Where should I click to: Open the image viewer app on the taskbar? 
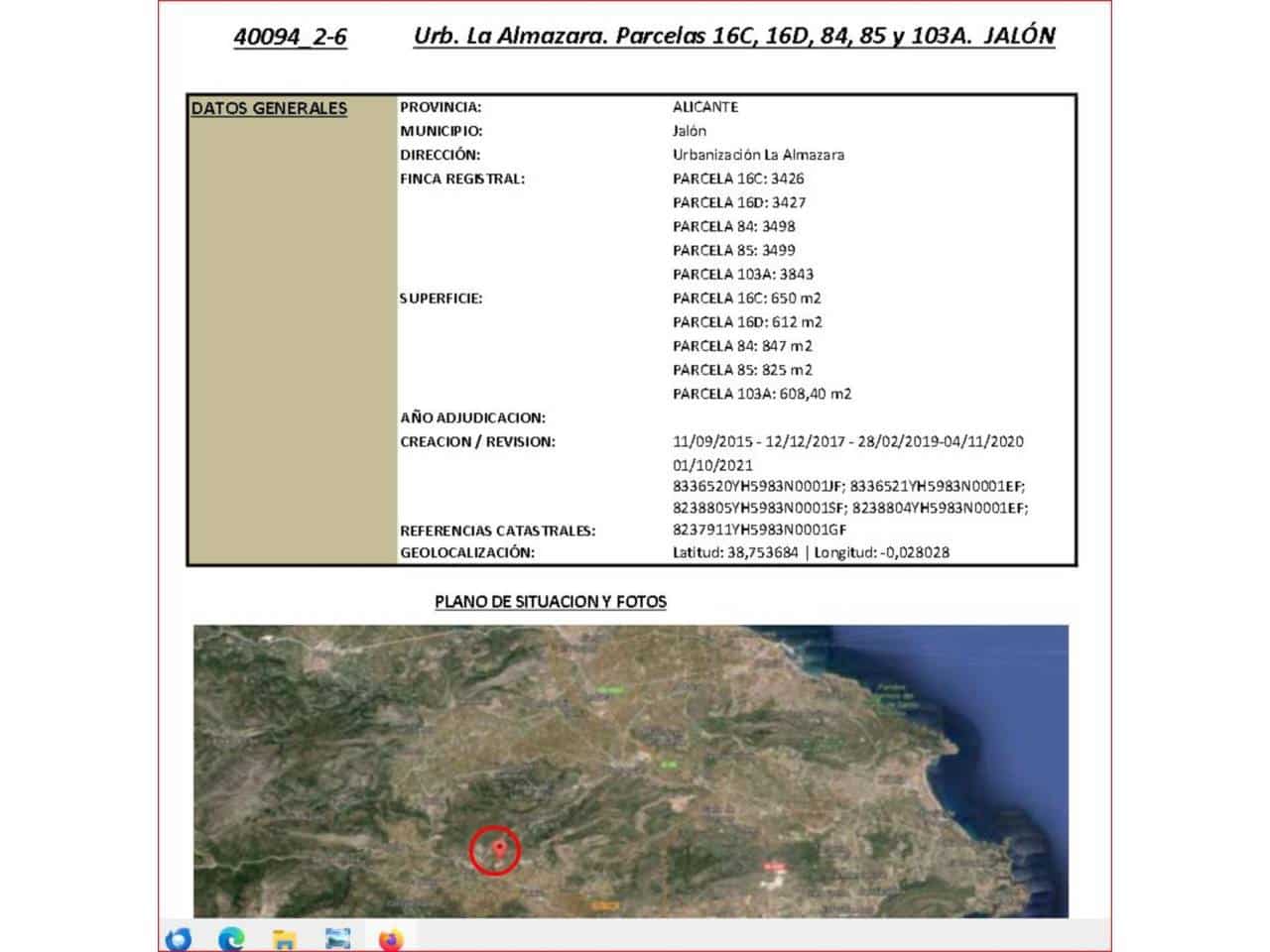tap(336, 936)
